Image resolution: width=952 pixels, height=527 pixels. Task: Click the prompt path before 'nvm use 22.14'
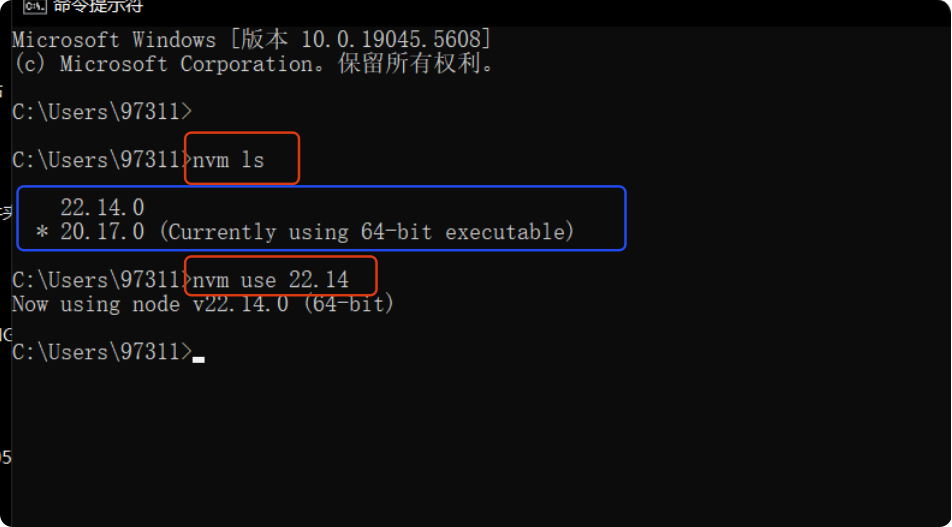point(102,280)
